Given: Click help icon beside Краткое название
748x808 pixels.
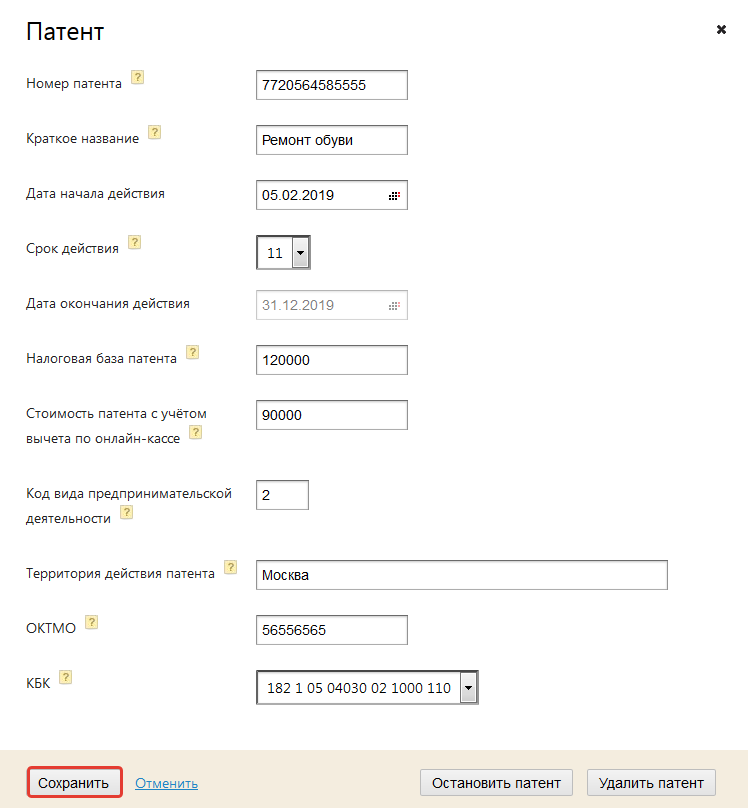Looking at the screenshot, I should [155, 132].
